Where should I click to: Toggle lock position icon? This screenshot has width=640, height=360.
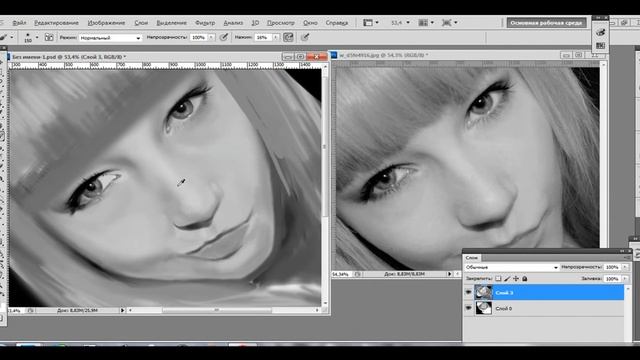point(516,279)
